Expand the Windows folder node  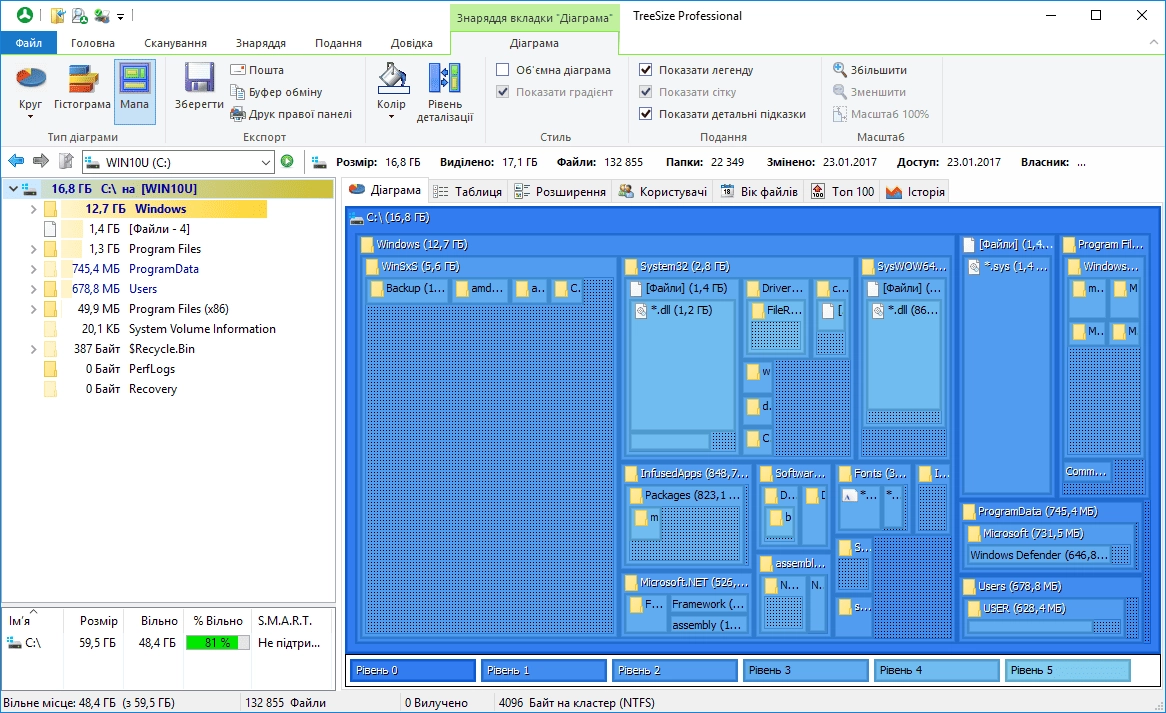[33, 209]
